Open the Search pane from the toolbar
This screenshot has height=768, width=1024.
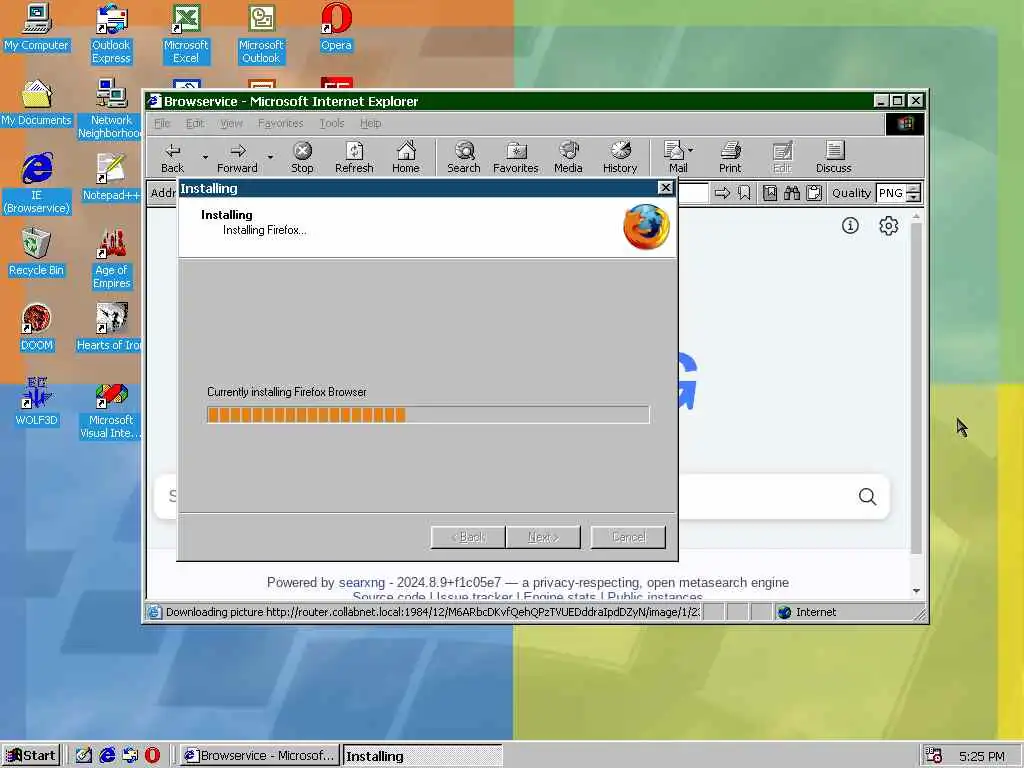tap(464, 157)
